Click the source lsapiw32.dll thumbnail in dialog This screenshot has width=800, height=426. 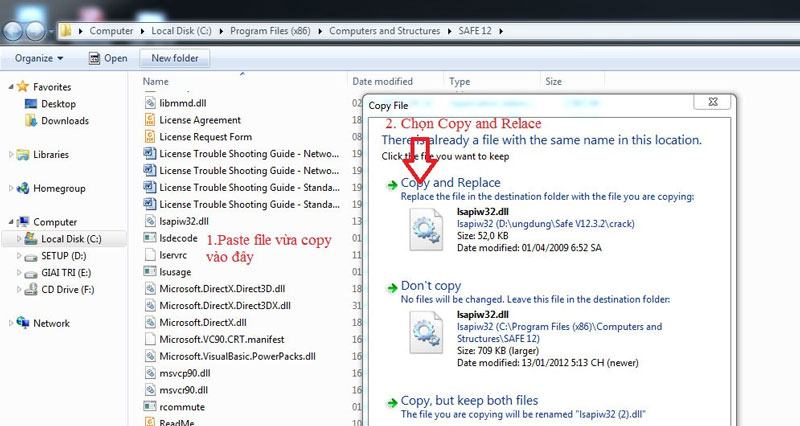coord(426,230)
